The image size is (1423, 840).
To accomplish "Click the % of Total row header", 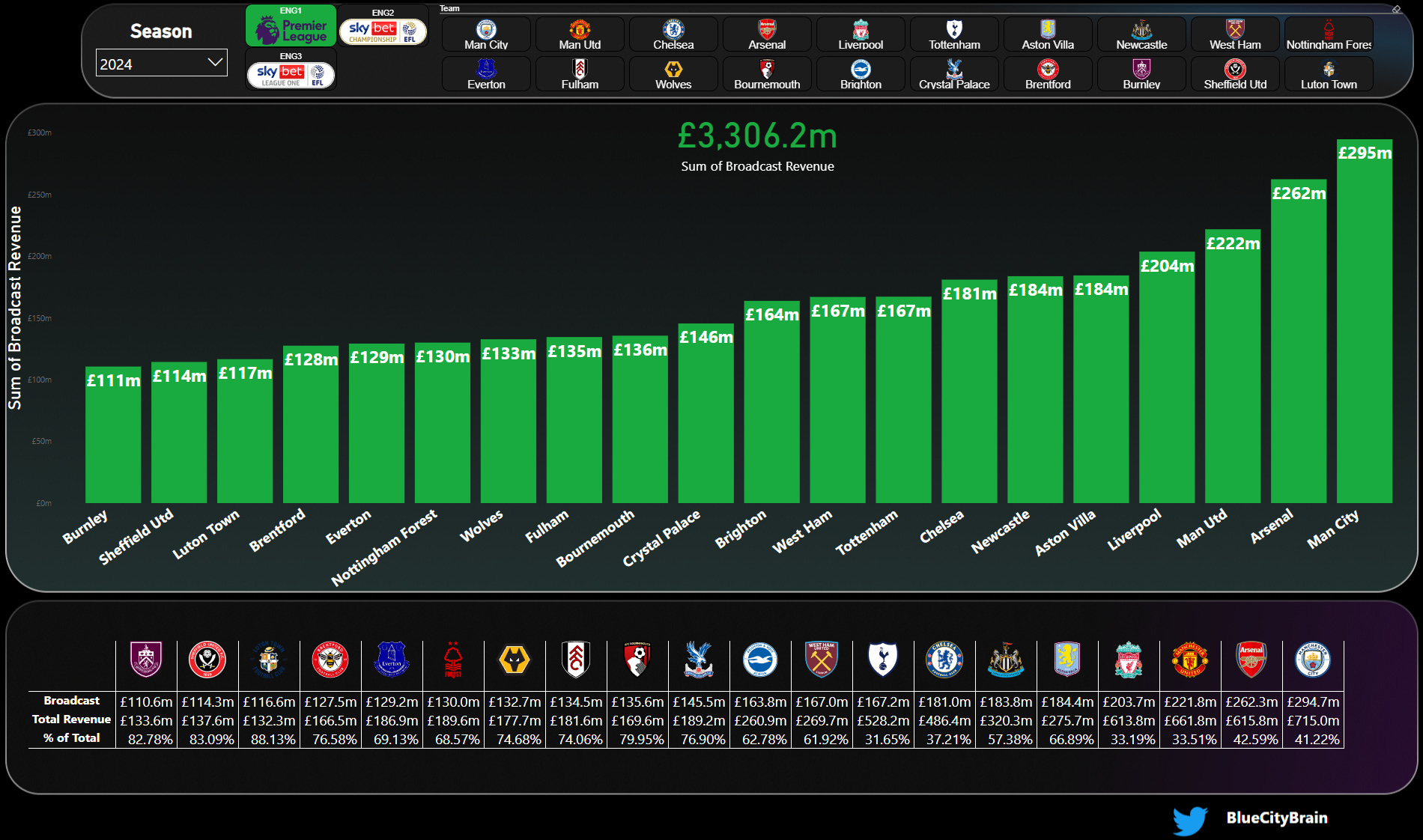I will (71, 738).
